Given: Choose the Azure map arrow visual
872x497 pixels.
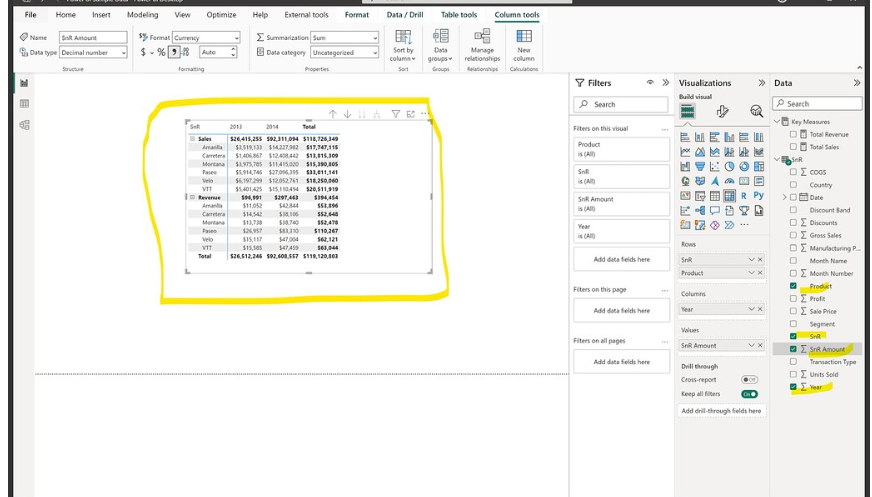Looking at the screenshot, I should tap(715, 181).
